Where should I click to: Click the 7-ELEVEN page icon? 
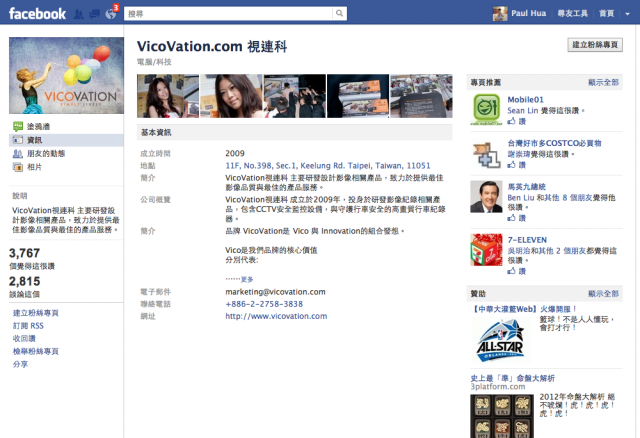[486, 250]
